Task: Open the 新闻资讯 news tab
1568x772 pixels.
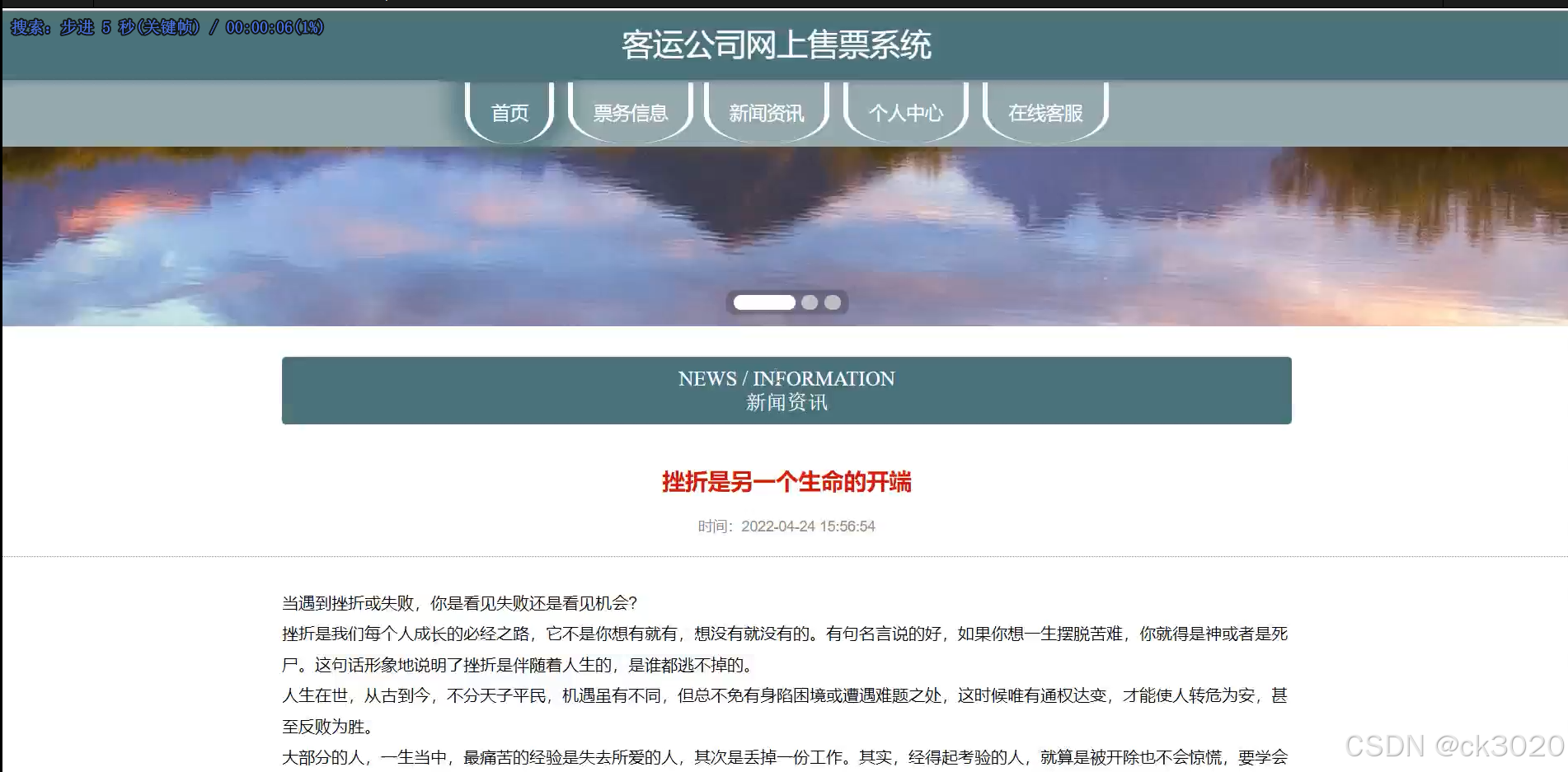Action: pos(766,113)
